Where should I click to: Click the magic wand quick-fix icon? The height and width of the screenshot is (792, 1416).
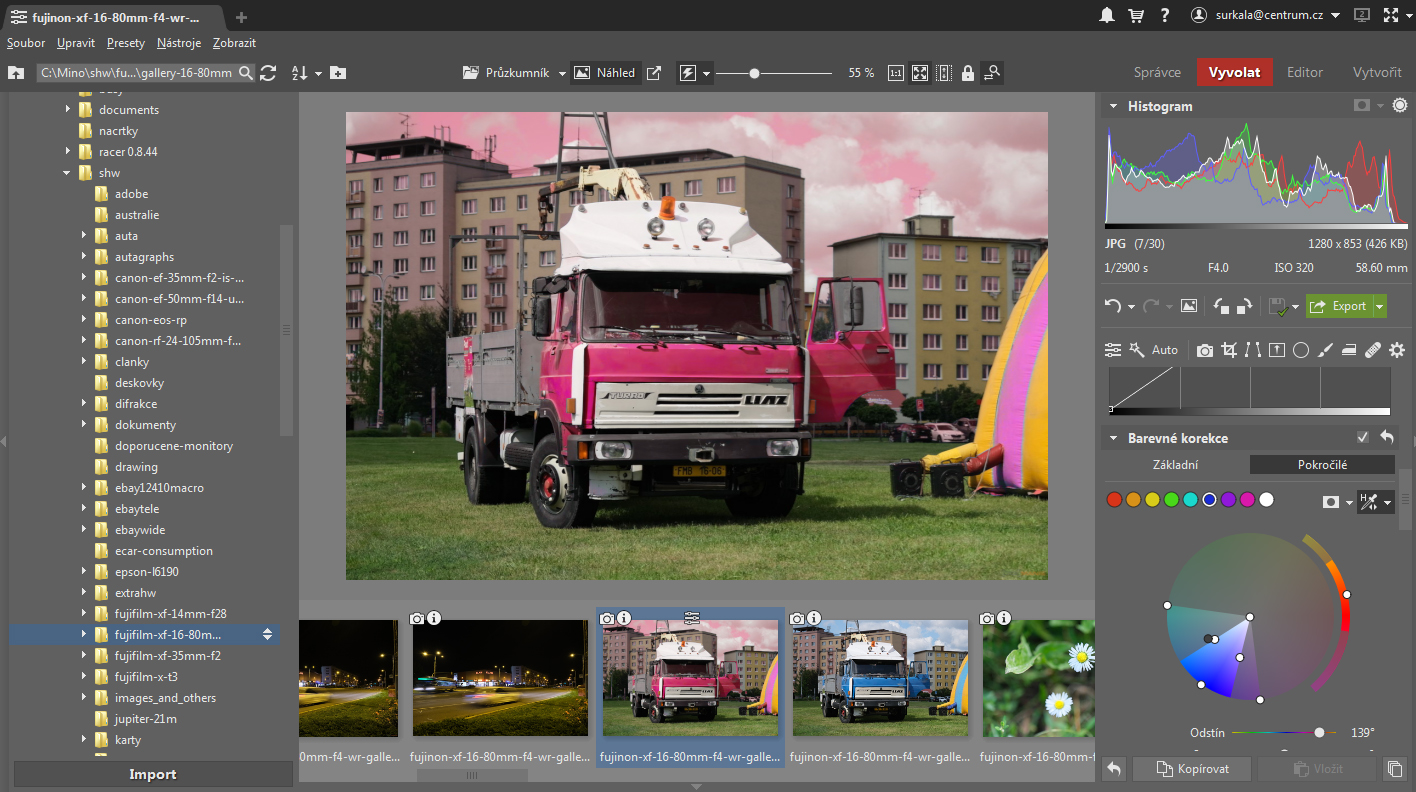(x=1137, y=350)
